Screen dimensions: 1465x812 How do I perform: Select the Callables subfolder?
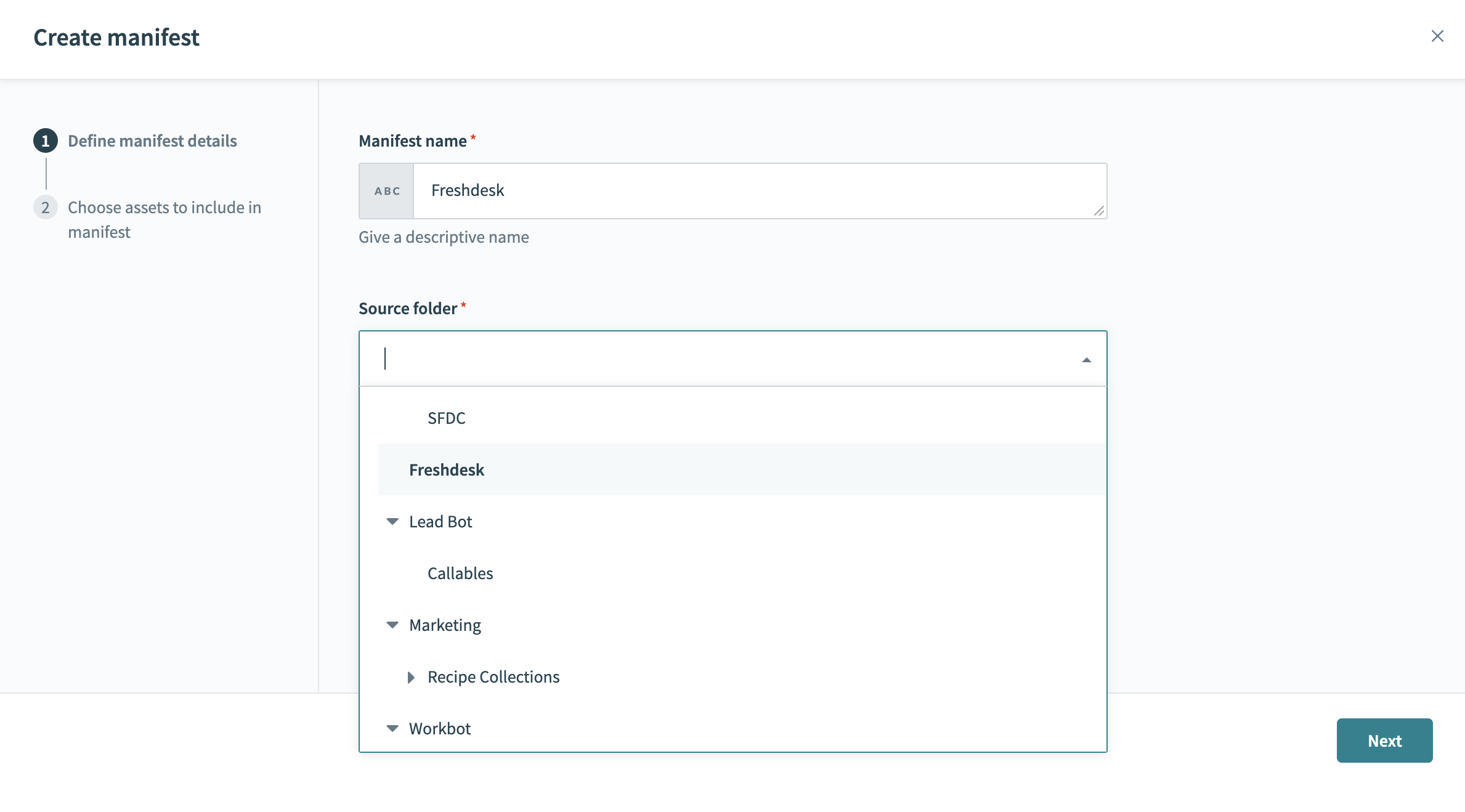[460, 574]
